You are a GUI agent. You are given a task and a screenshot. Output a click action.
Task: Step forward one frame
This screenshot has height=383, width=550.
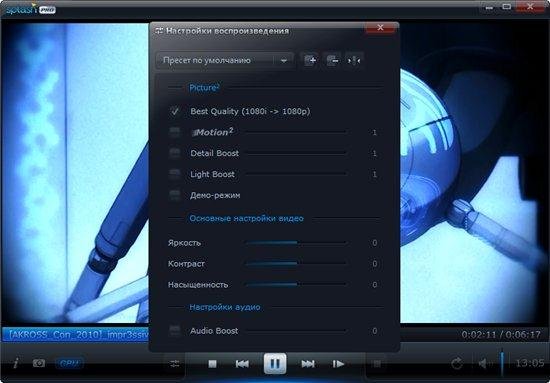(338, 364)
